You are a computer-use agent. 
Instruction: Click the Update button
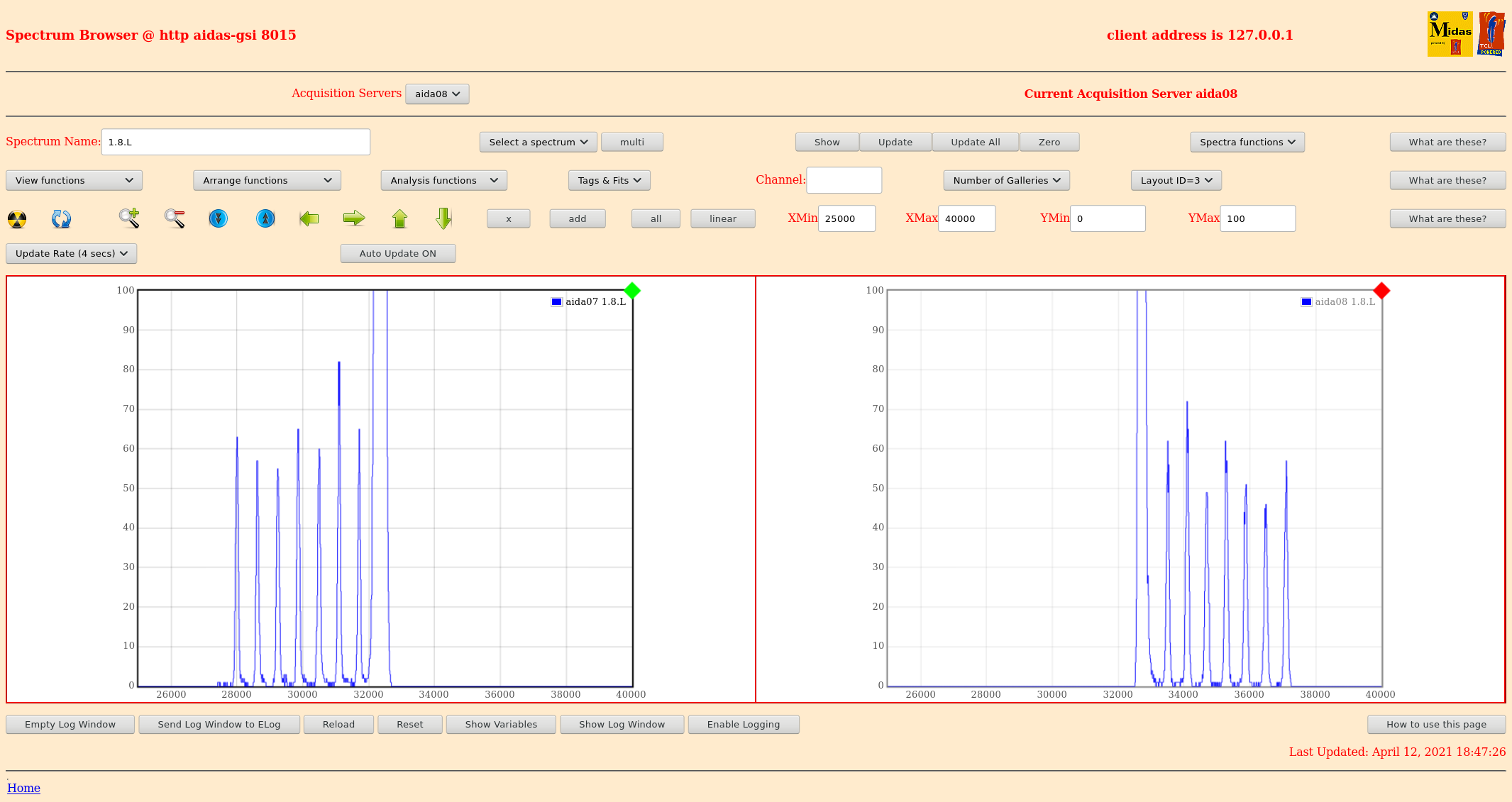click(x=895, y=143)
